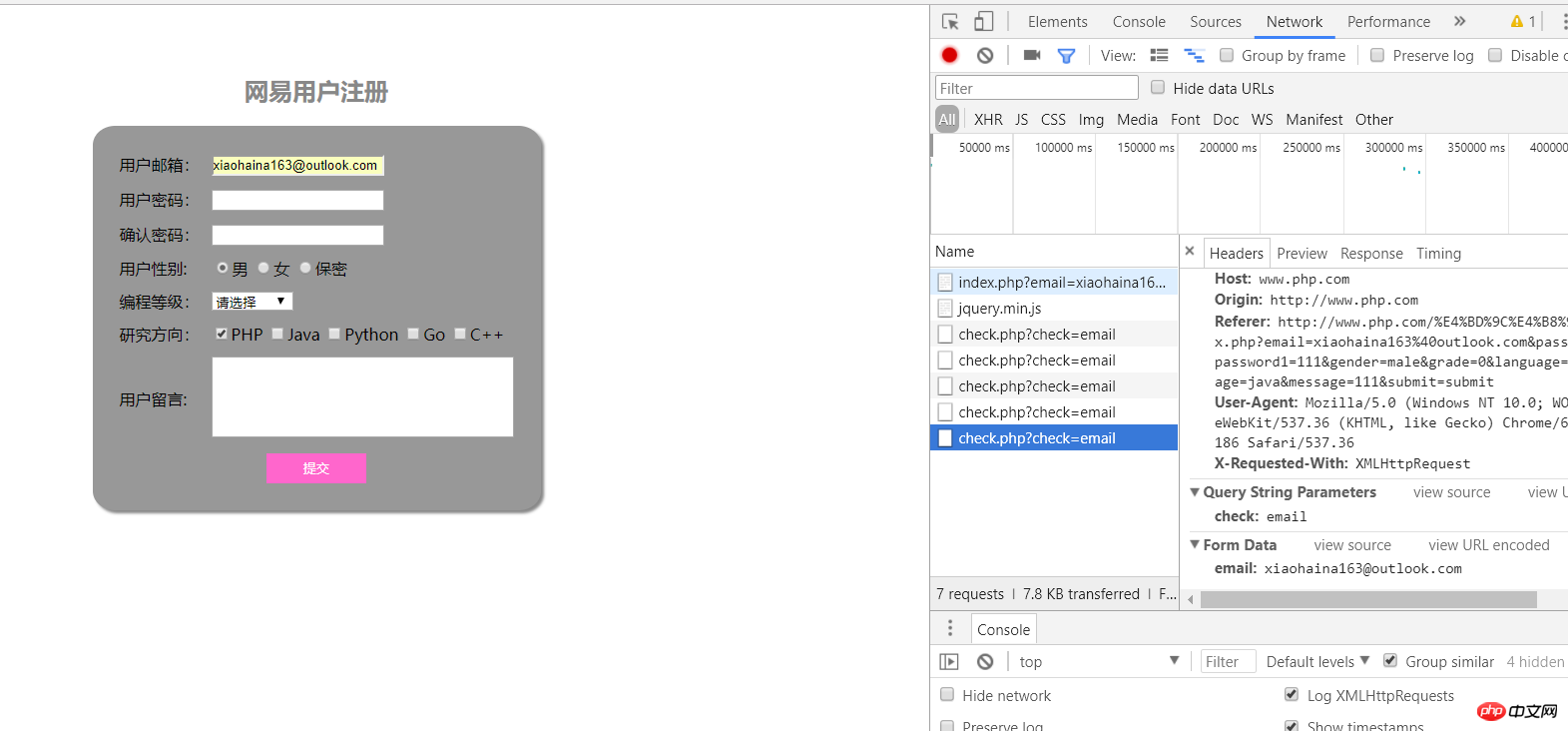Open the console context 'top' dropdown

(1099, 661)
